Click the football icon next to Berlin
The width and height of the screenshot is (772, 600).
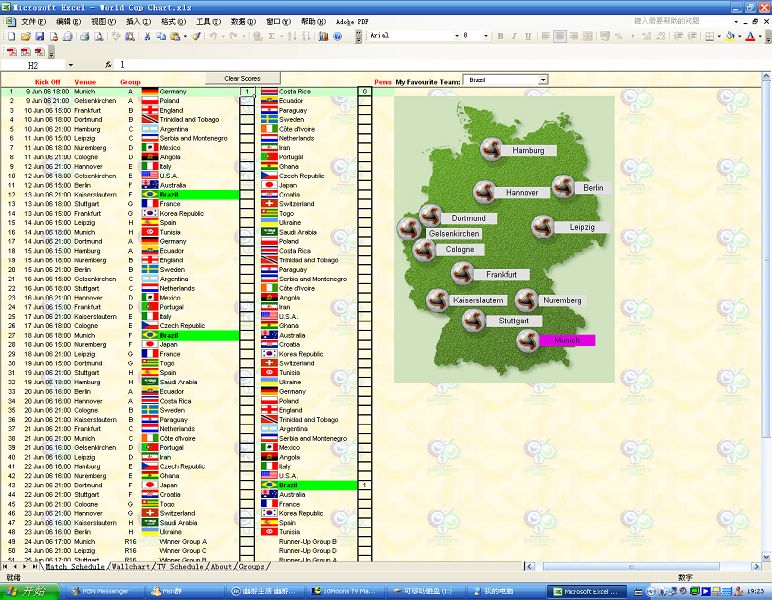[x=563, y=186]
